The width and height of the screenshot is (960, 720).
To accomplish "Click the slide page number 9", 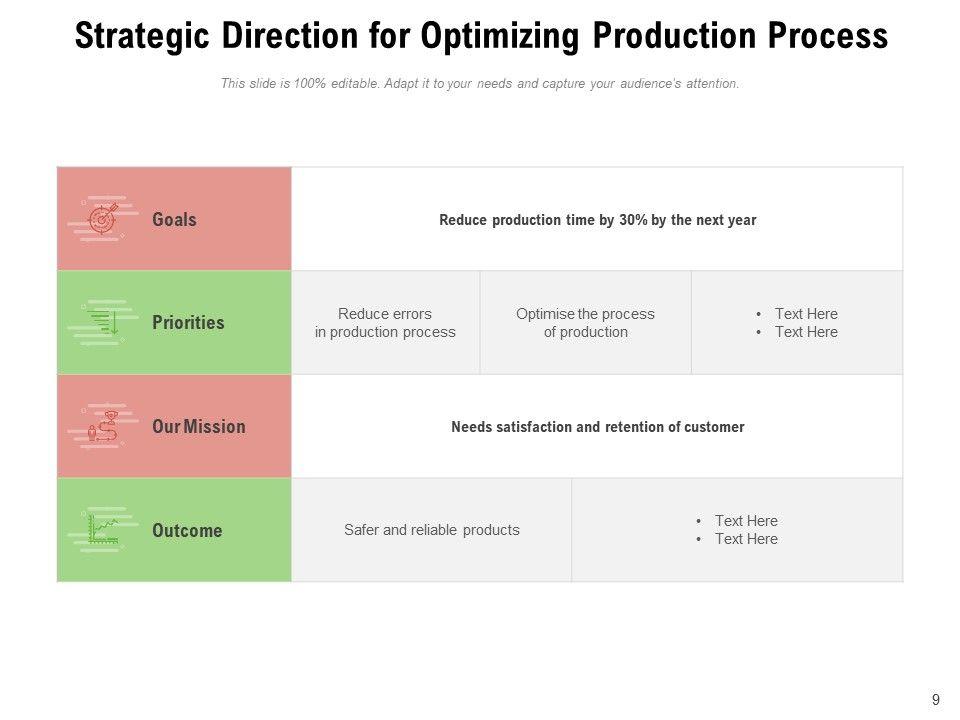I will click(x=935, y=700).
